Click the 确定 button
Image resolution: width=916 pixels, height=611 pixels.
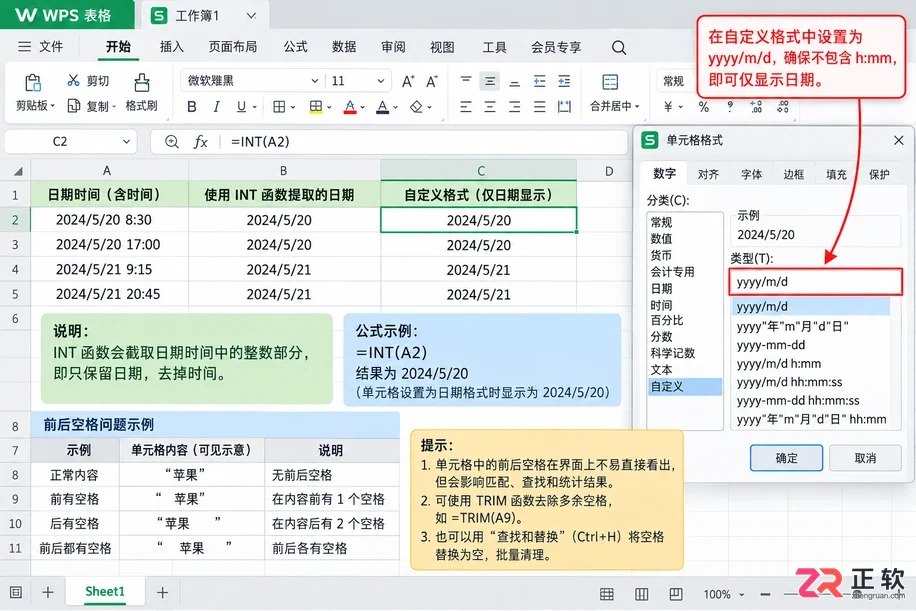(x=786, y=458)
